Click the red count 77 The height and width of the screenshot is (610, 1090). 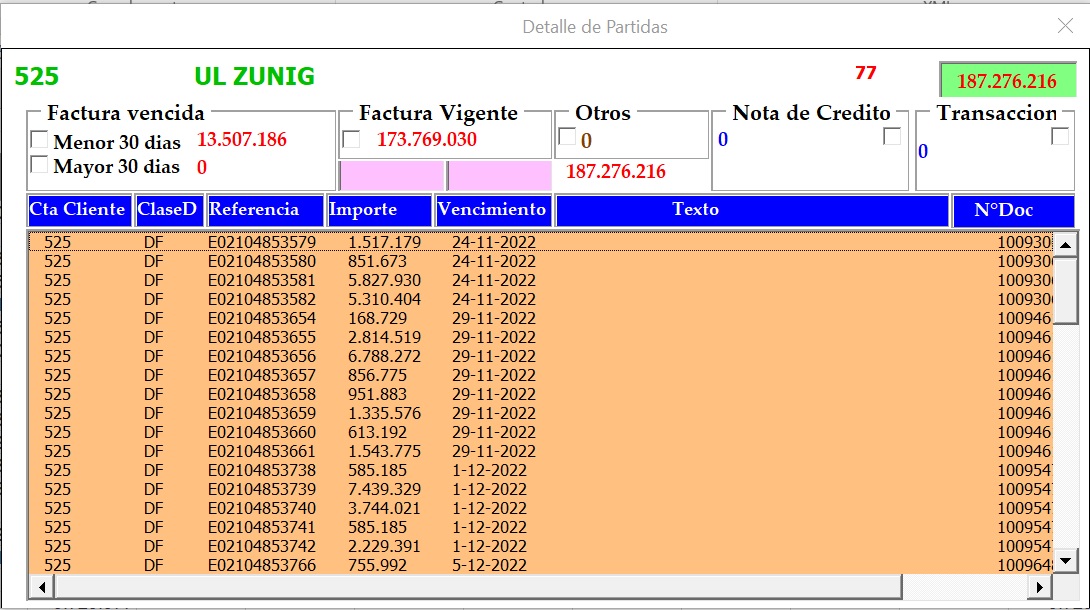coord(865,72)
